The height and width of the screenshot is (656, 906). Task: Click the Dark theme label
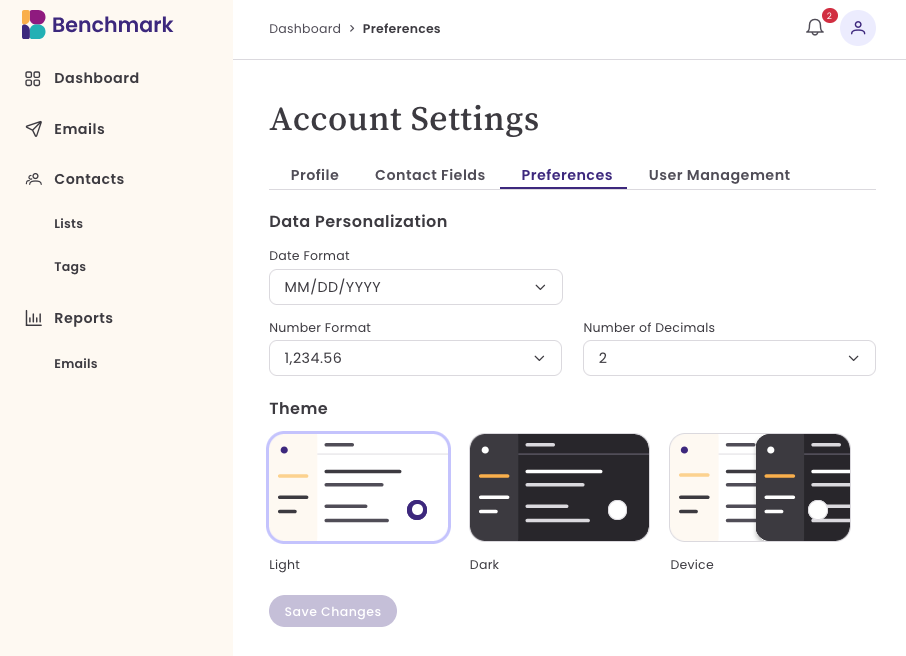[484, 565]
